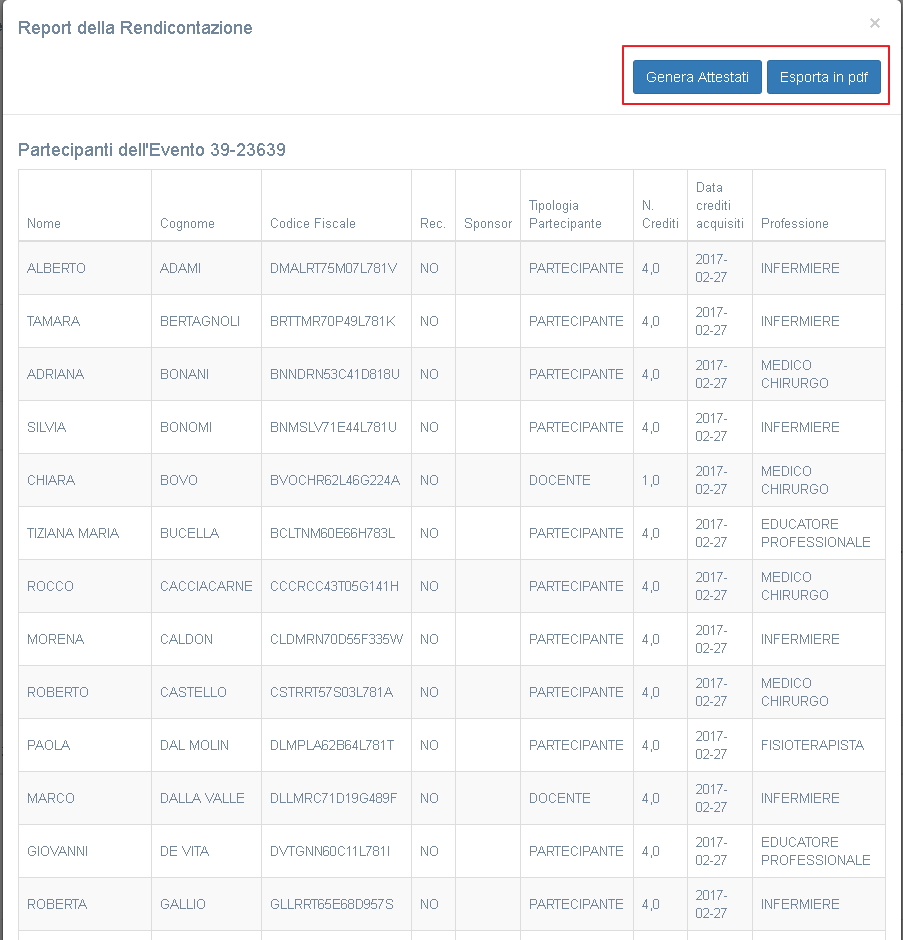
Task: Click the surname DALLA VALLE
Action: [x=202, y=798]
